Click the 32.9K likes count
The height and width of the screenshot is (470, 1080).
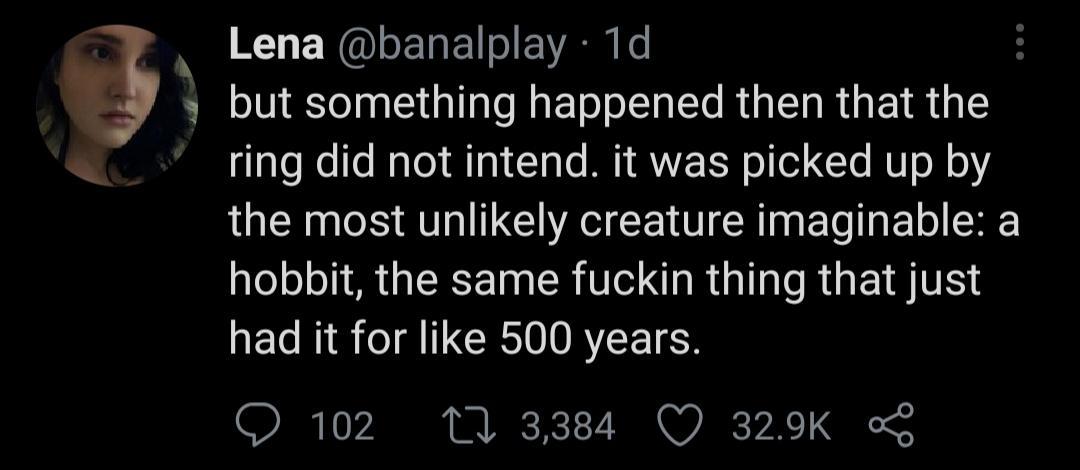(x=781, y=428)
